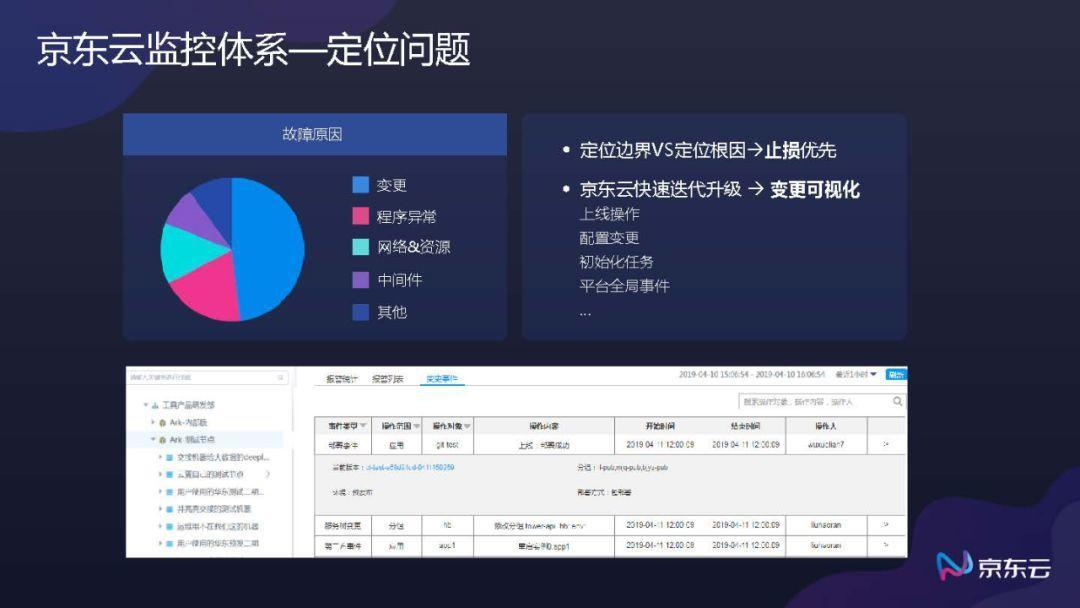The image size is (1080, 608).
Task: Click the 操作内容 column header
Action: [x=544, y=426]
